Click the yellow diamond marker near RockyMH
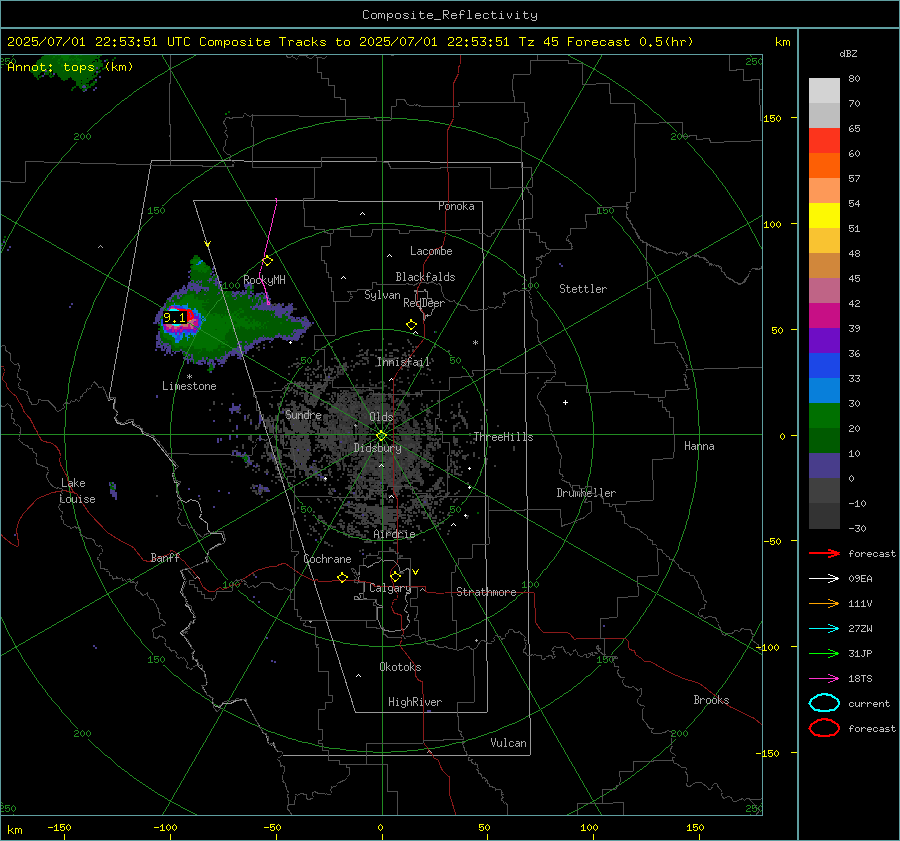Screen dimensions: 900x841 click(267, 261)
